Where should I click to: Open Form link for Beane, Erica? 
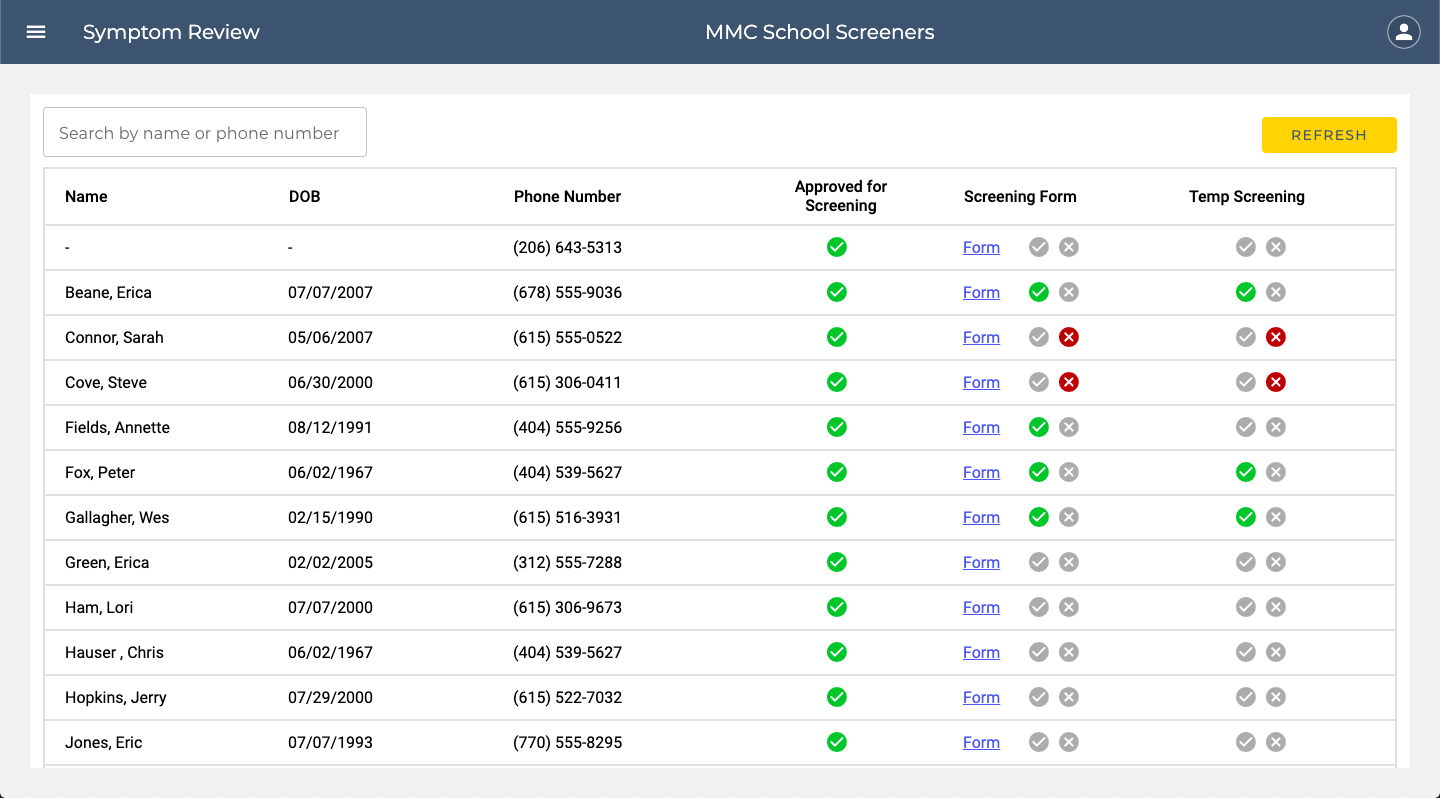click(981, 292)
